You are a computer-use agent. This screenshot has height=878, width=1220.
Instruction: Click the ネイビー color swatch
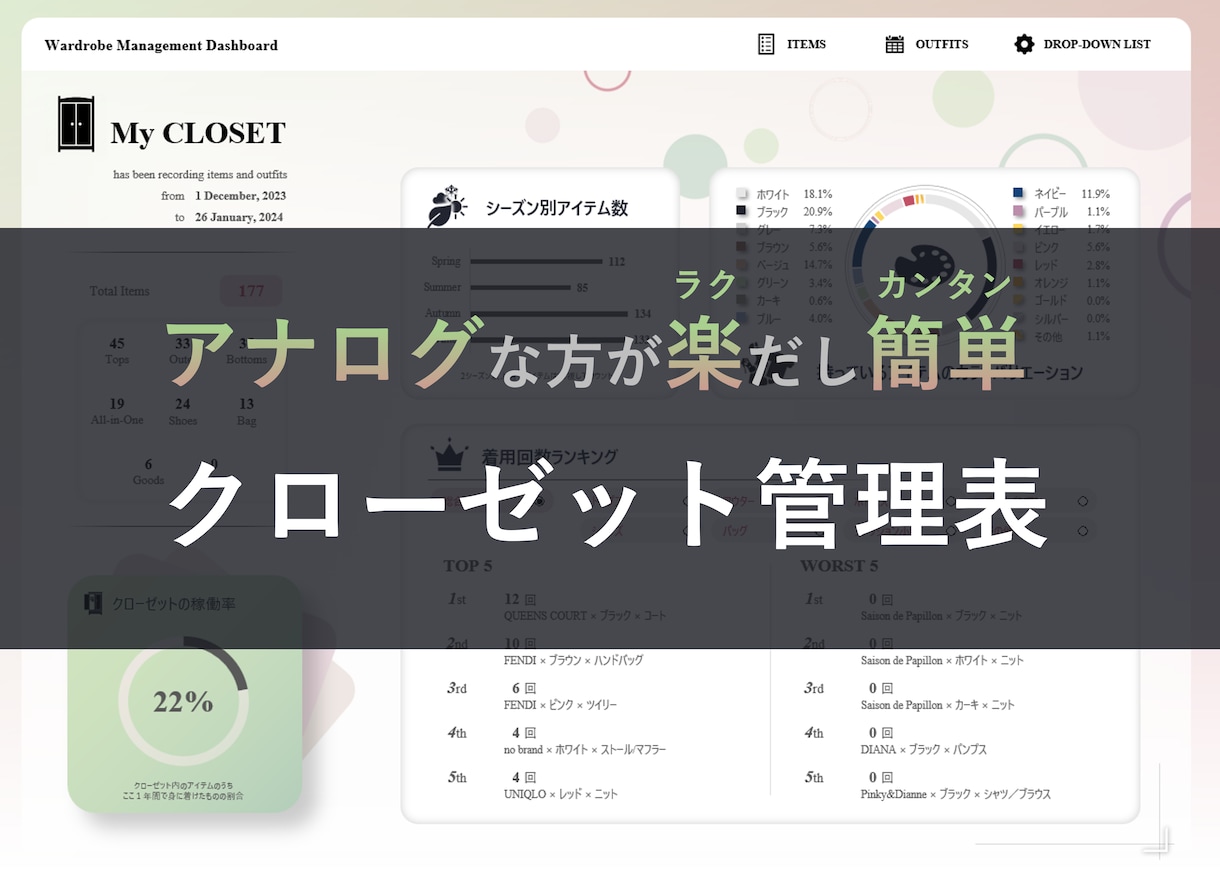(x=1018, y=193)
